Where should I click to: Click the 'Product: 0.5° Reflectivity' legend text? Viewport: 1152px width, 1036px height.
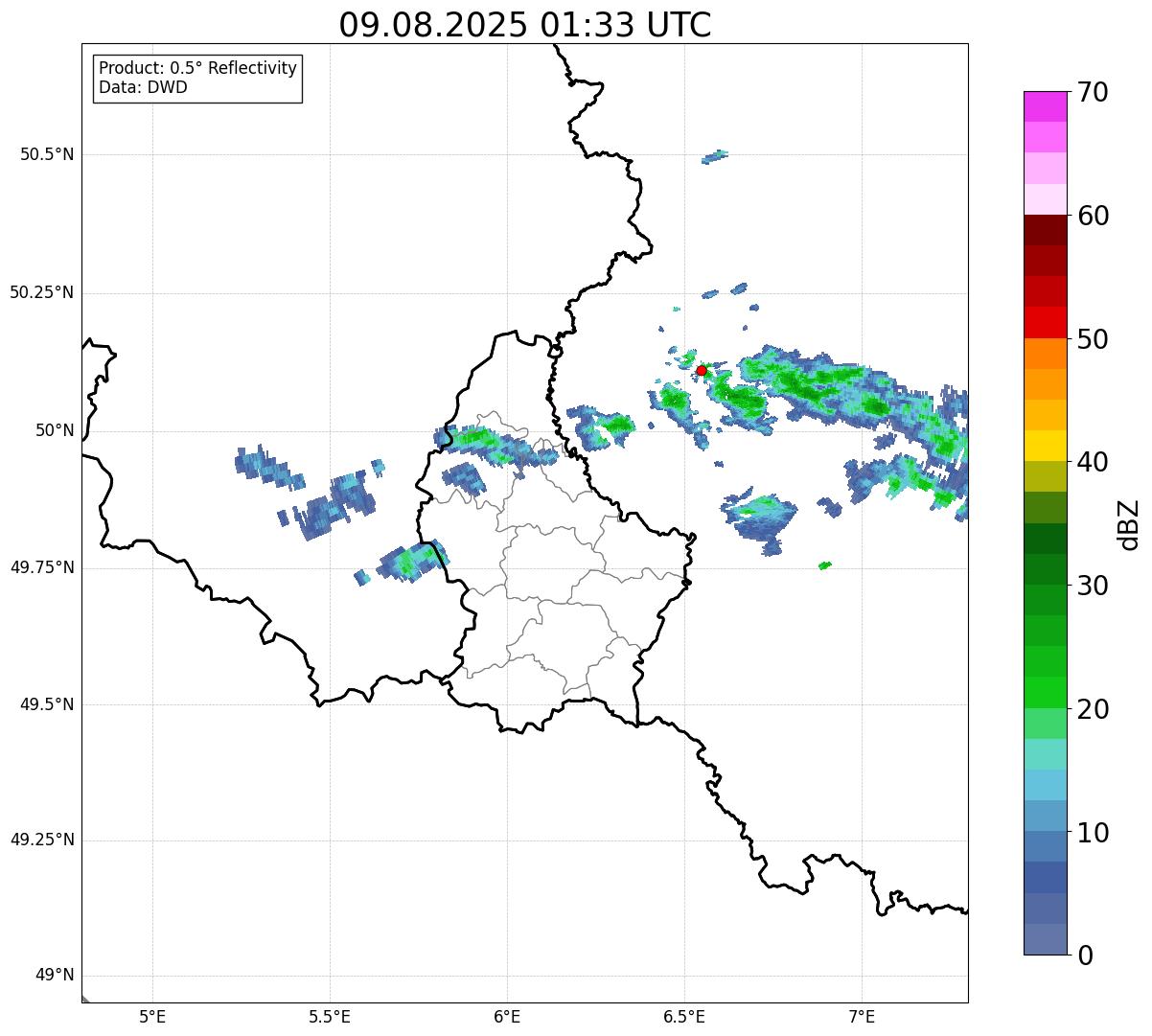198,68
